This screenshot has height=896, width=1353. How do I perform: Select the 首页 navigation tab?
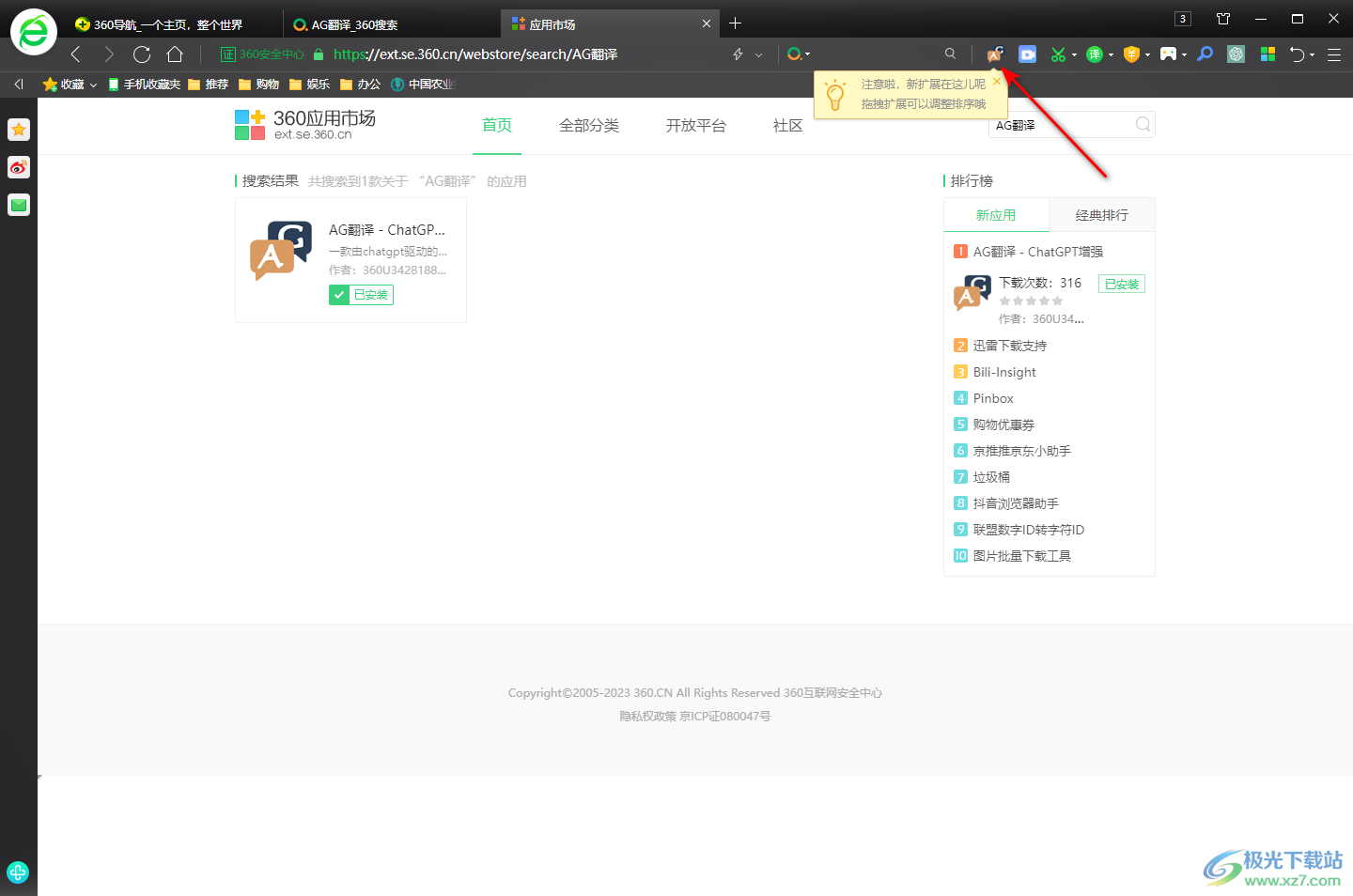click(x=497, y=126)
